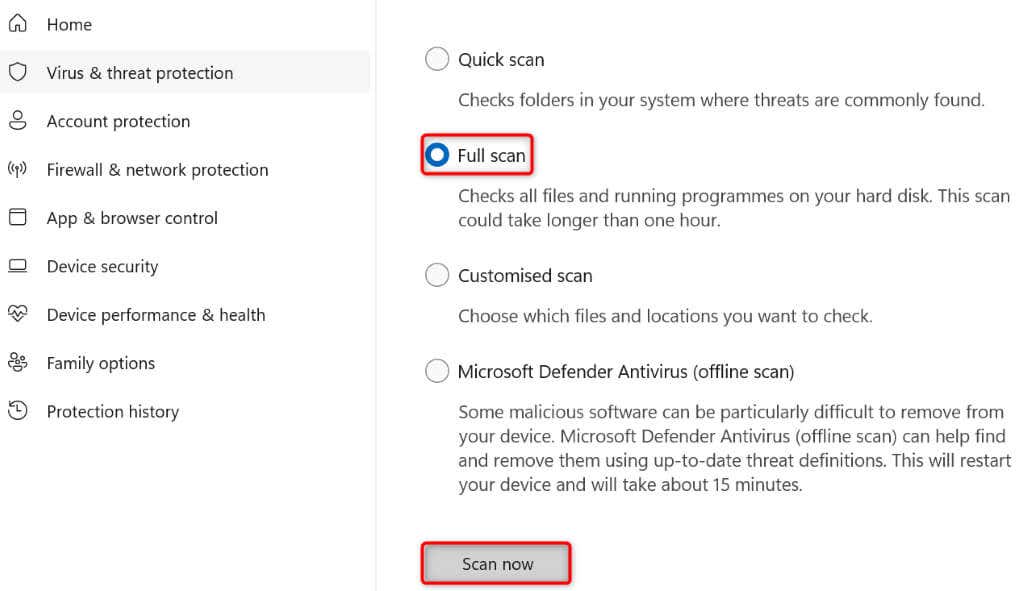Select the Full scan radio button
The image size is (1024, 591).
[437, 156]
